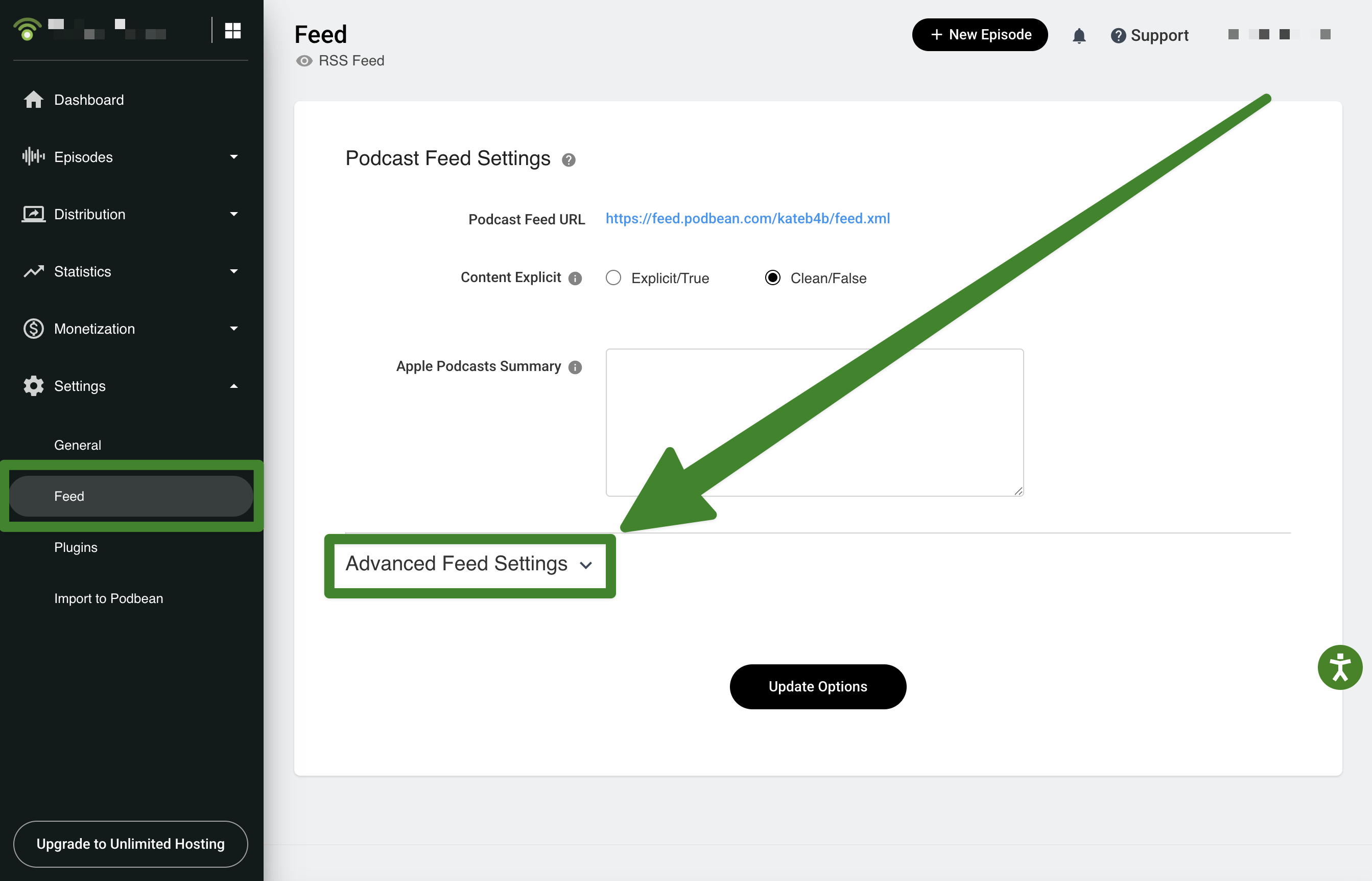
Task: Click the Podcast Feed Settings help icon
Action: pyautogui.click(x=568, y=159)
